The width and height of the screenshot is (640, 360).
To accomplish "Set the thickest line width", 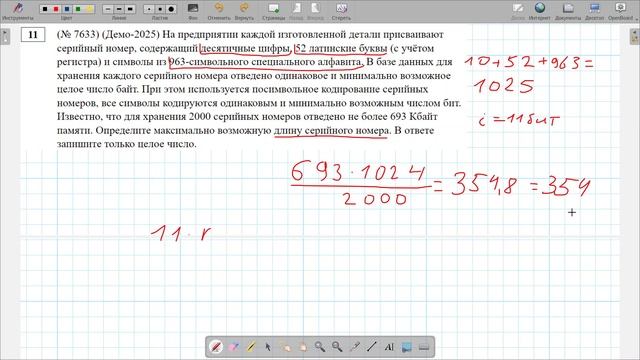I will (130, 9).
